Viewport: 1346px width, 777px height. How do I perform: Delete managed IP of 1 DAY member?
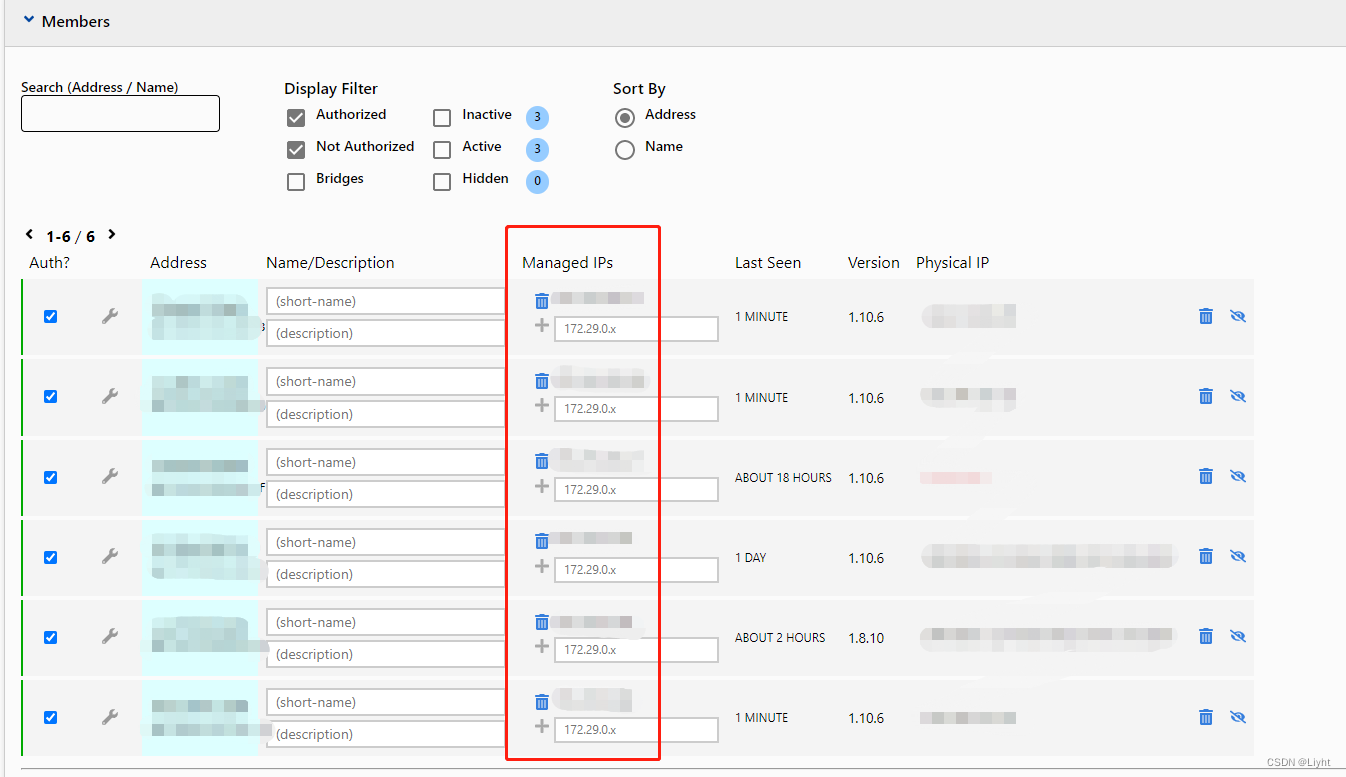542,541
